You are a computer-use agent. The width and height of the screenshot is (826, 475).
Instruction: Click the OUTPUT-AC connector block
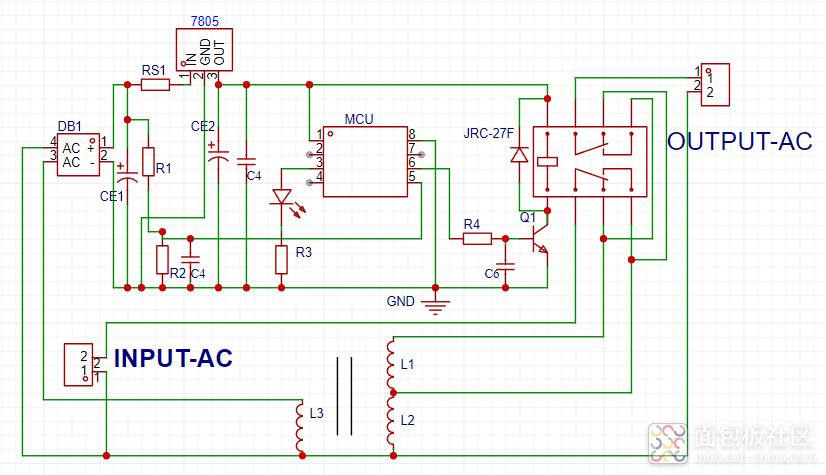coord(715,85)
